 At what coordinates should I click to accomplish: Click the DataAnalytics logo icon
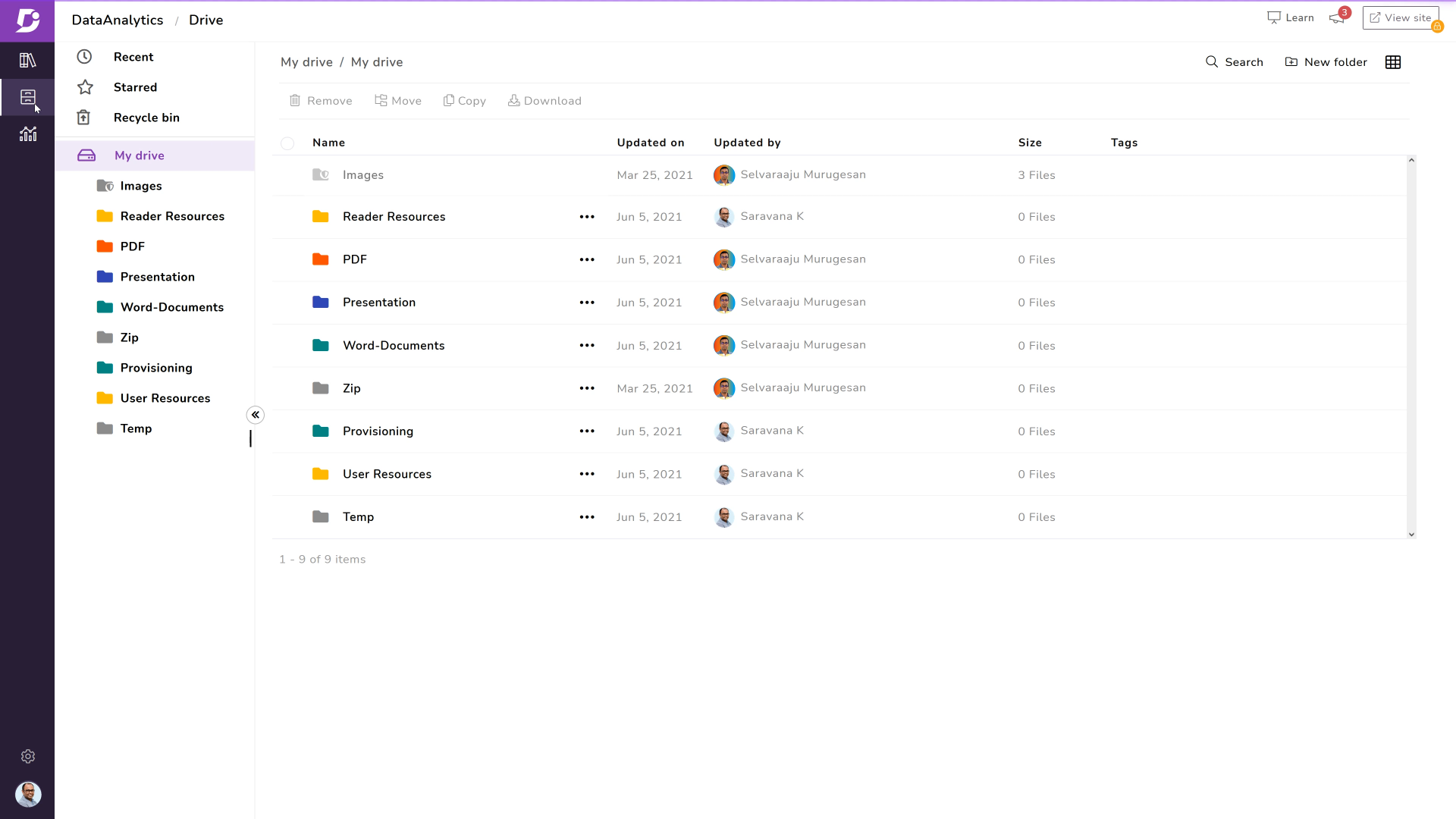27,20
